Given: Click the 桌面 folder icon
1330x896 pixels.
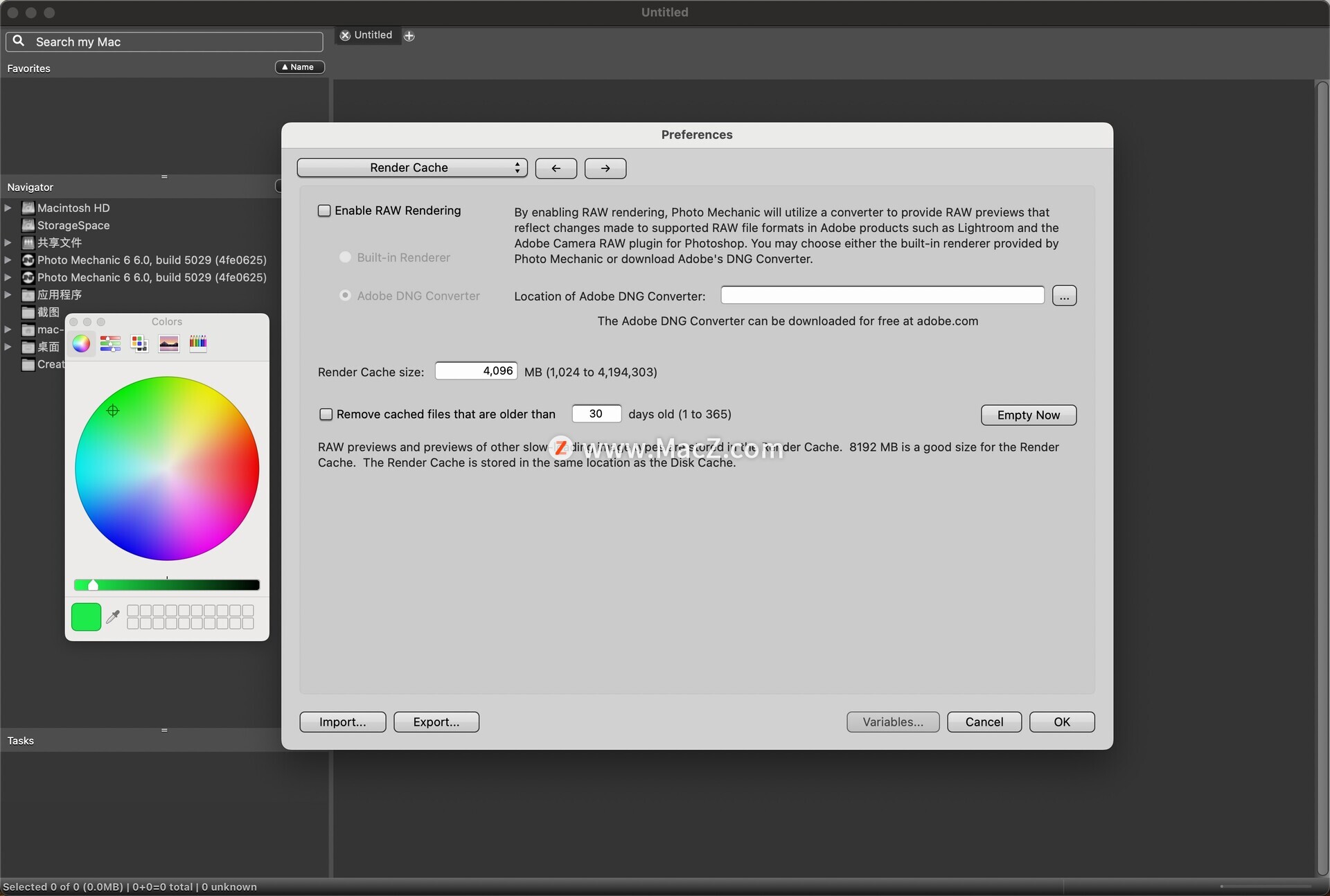Looking at the screenshot, I should (x=28, y=347).
